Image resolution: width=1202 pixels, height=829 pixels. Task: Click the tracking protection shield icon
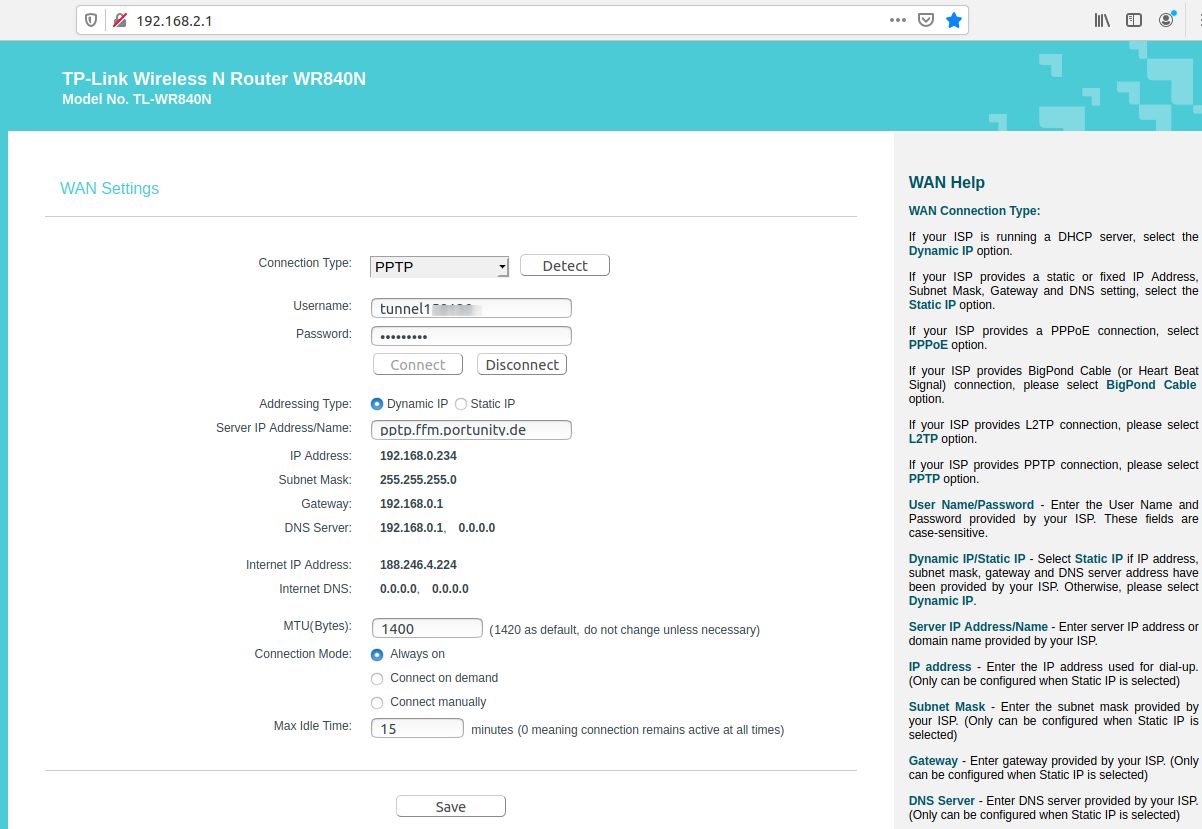[91, 20]
